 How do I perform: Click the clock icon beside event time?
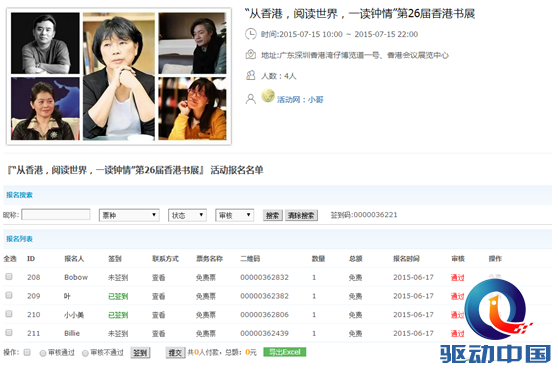coord(251,34)
